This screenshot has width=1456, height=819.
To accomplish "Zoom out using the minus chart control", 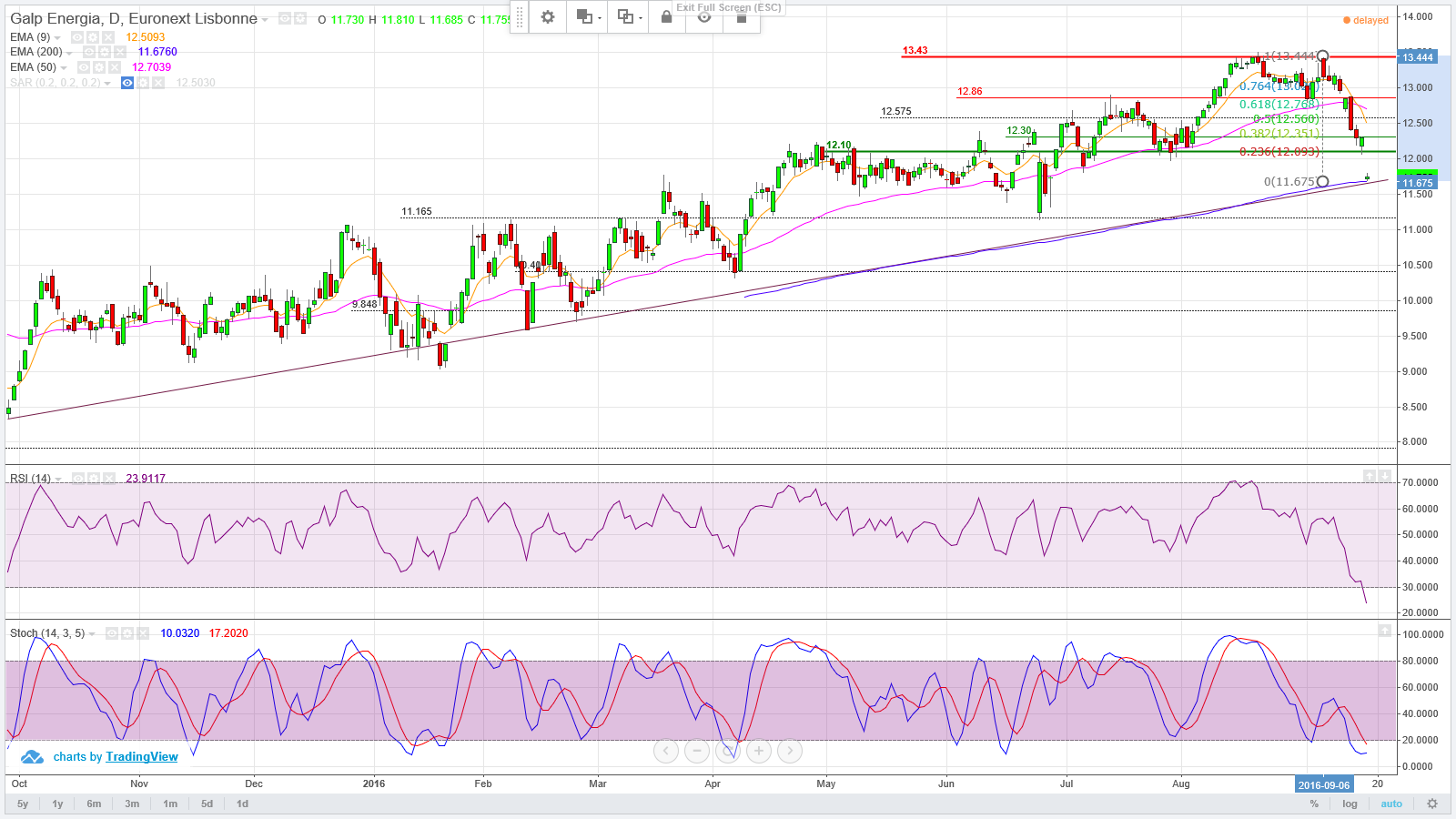I will click(697, 751).
